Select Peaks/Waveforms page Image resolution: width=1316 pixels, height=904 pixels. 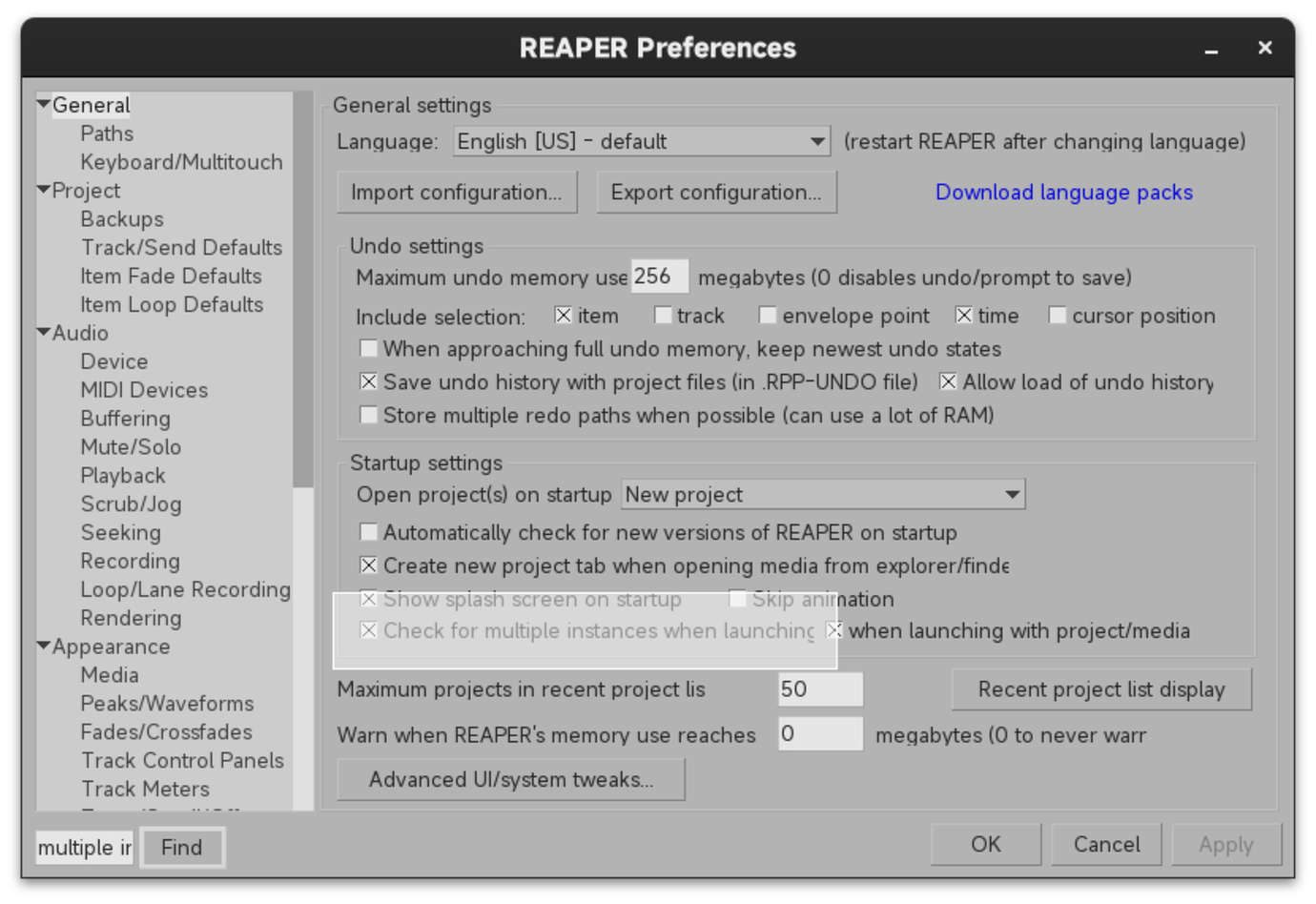pyautogui.click(x=167, y=704)
